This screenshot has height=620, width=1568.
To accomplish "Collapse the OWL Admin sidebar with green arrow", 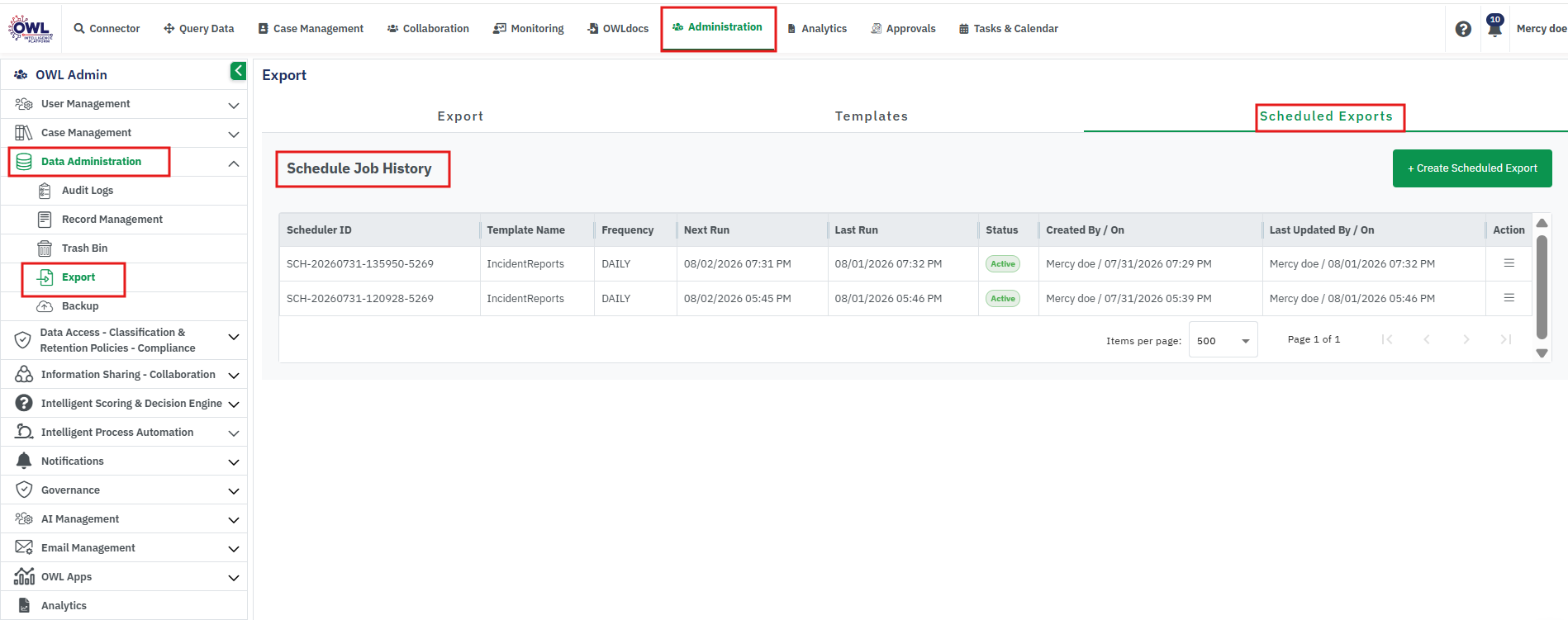I will 238,71.
